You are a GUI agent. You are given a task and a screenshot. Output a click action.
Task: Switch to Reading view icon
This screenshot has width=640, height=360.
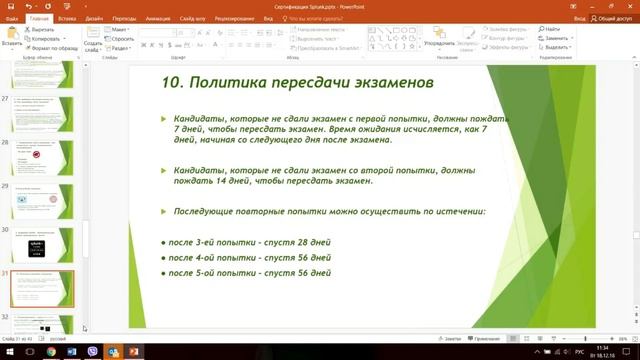pos(540,339)
